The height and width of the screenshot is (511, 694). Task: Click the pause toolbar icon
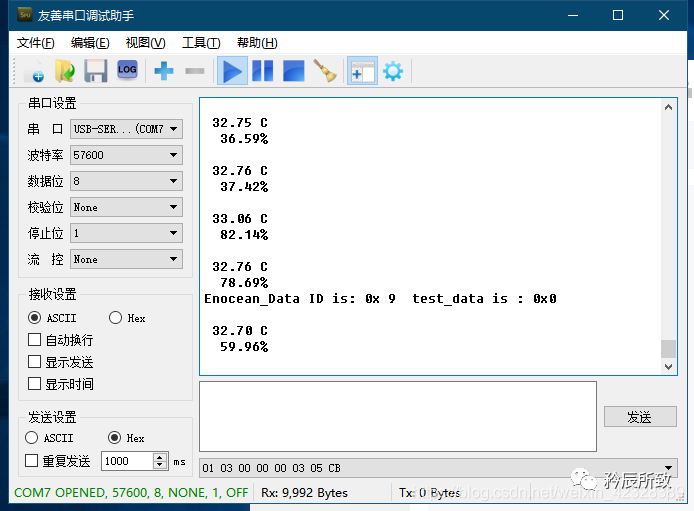(262, 71)
